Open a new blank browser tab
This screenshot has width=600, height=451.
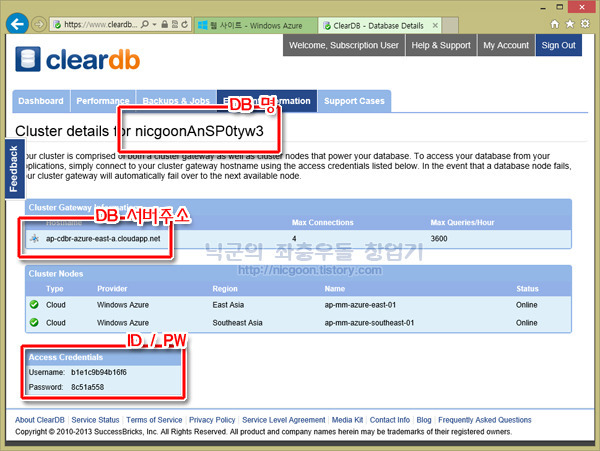[450, 26]
